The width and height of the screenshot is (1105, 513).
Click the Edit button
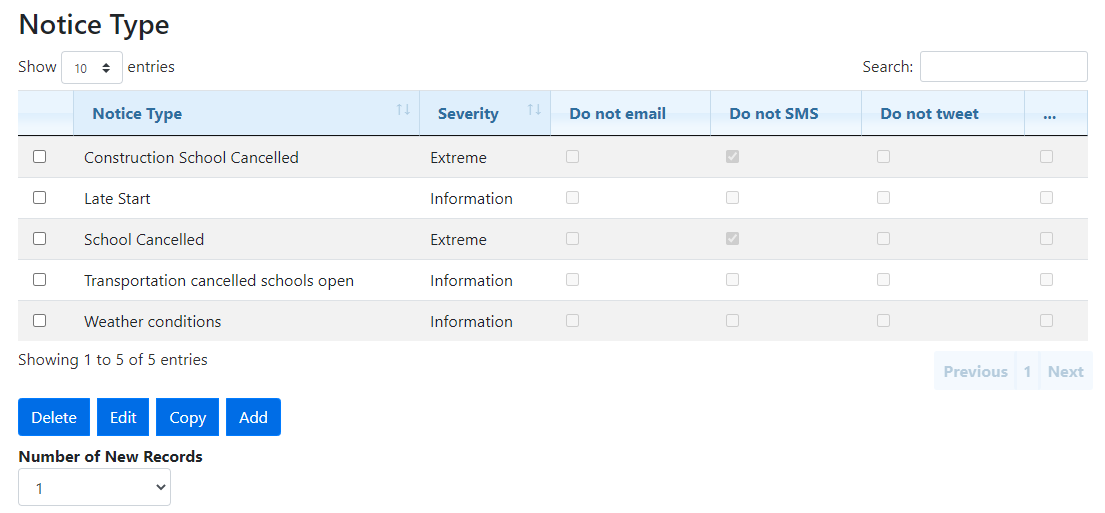(x=123, y=417)
